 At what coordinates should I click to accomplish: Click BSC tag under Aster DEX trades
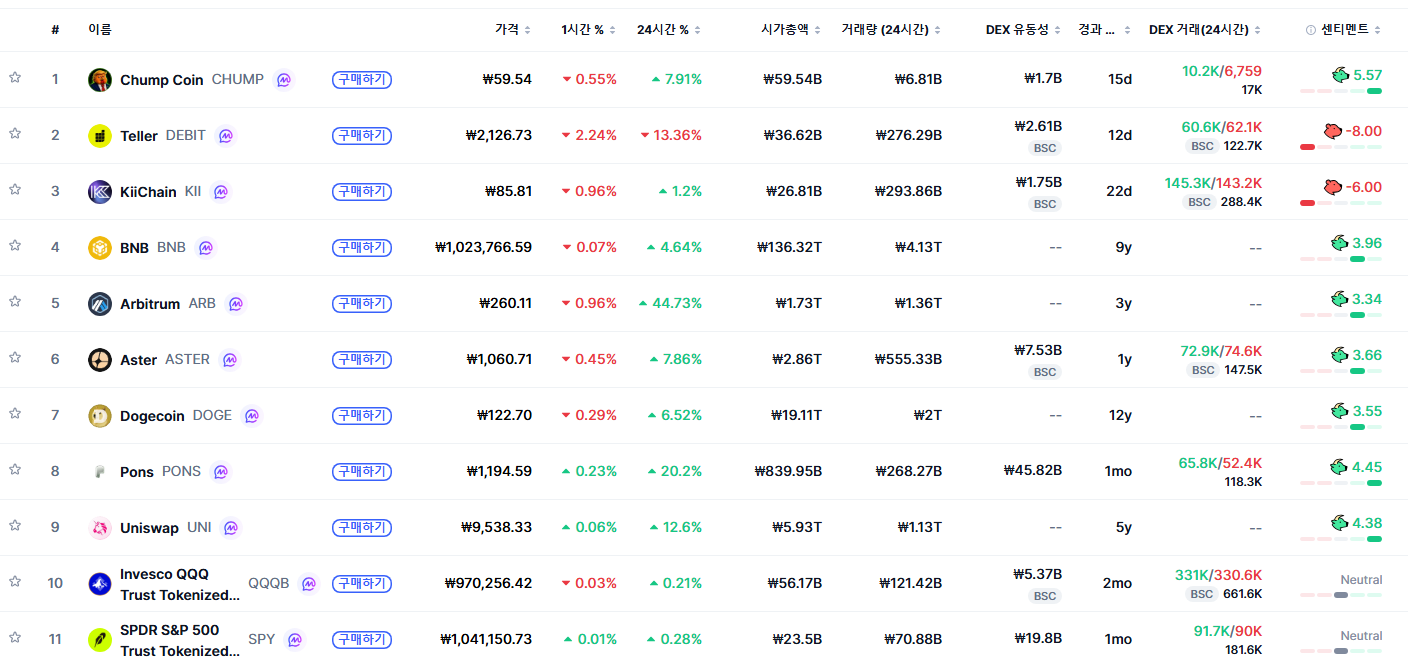click(x=1203, y=370)
